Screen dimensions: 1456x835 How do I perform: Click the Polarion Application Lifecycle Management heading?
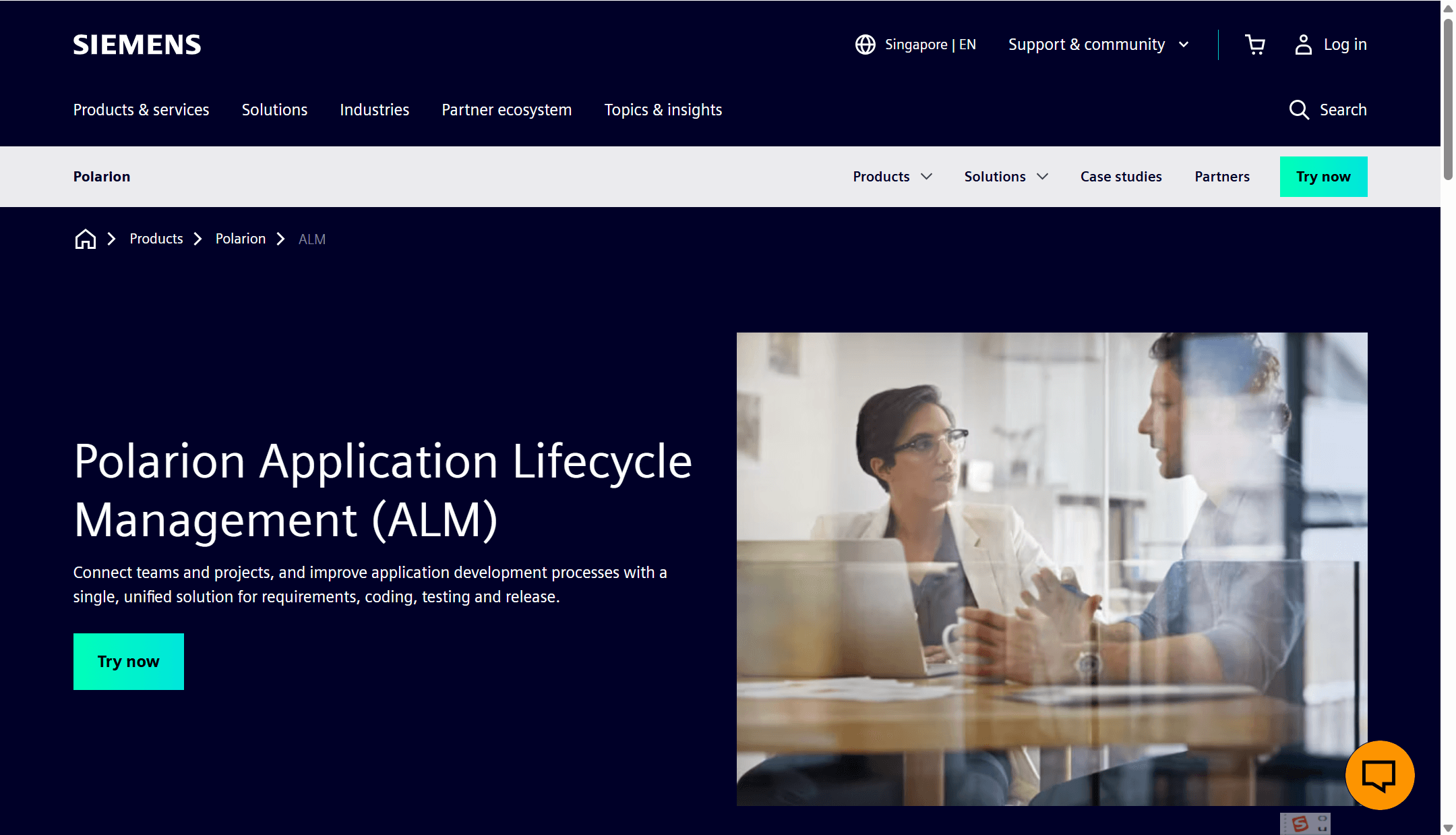[383, 490]
